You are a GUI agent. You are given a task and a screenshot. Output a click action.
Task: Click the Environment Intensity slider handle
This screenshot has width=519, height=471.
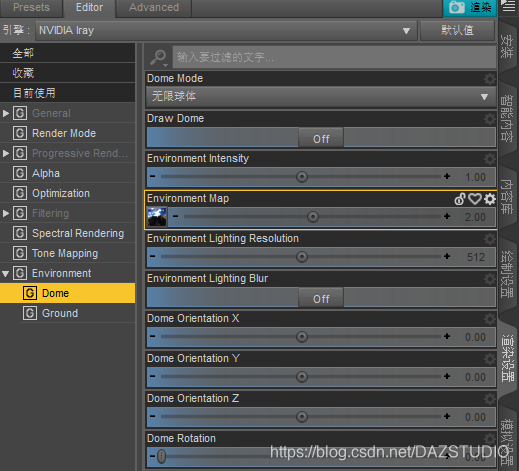point(302,177)
